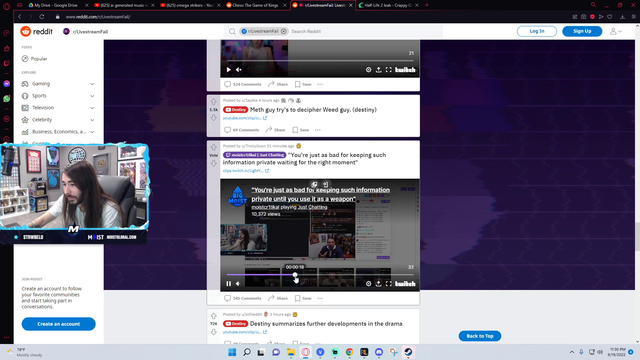Play the top Twitch clip
The image size is (640, 360).
tap(229, 70)
